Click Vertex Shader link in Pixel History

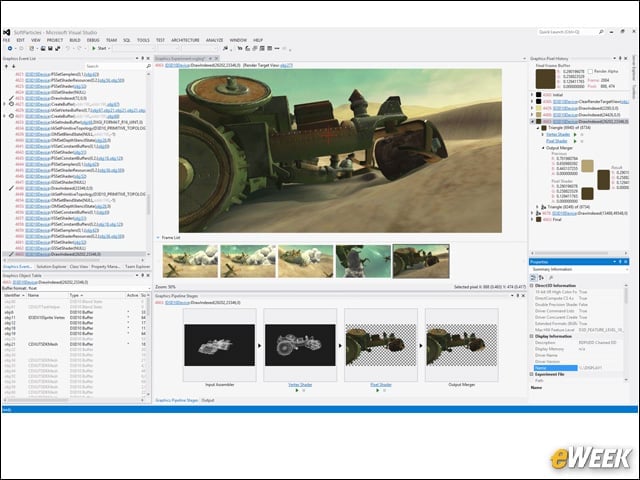tap(558, 134)
